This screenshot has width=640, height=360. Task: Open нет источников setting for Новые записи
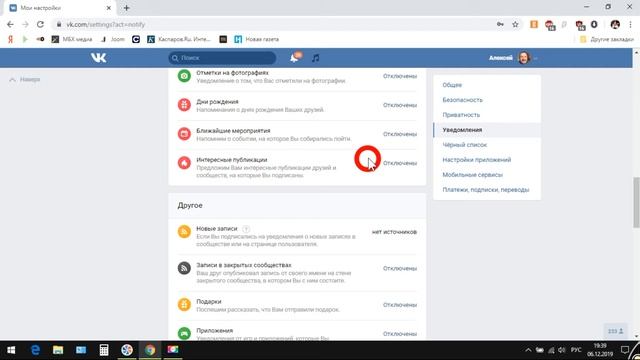click(x=394, y=232)
